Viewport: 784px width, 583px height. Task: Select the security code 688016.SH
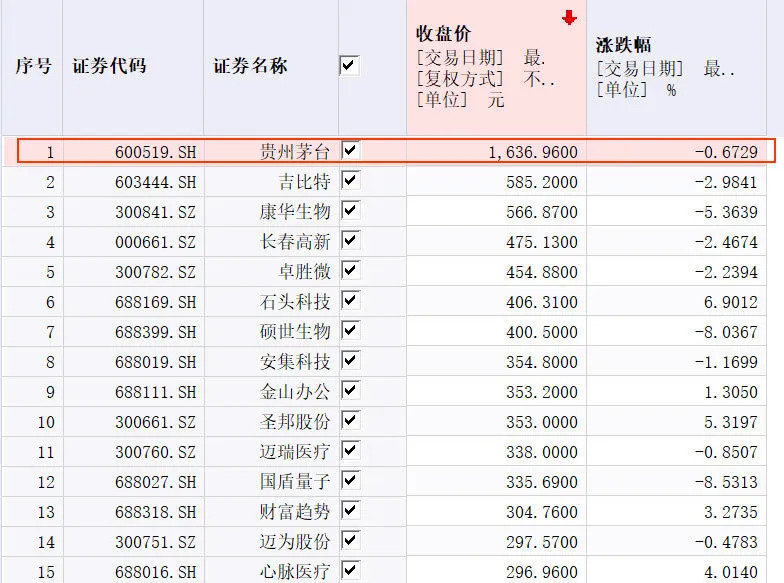[156, 572]
